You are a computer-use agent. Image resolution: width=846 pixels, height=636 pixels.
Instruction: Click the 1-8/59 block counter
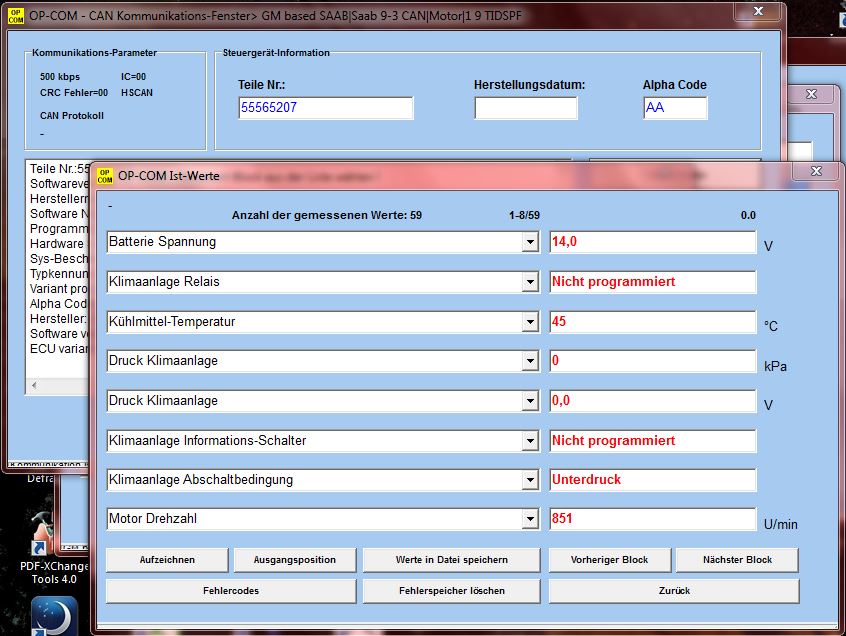tap(524, 215)
